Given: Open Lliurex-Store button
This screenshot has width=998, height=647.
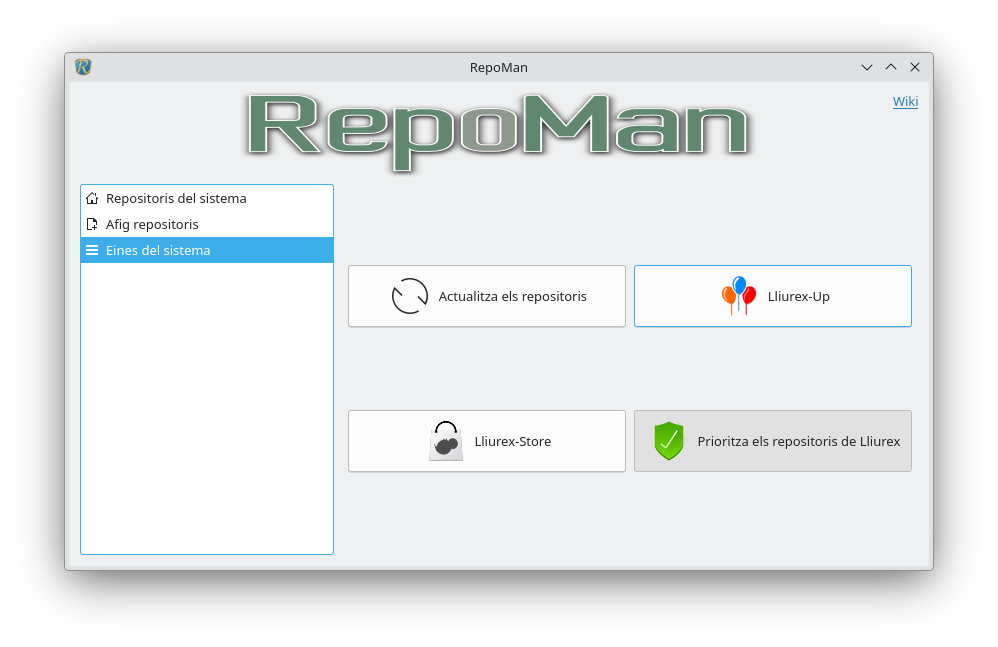Looking at the screenshot, I should tap(487, 441).
